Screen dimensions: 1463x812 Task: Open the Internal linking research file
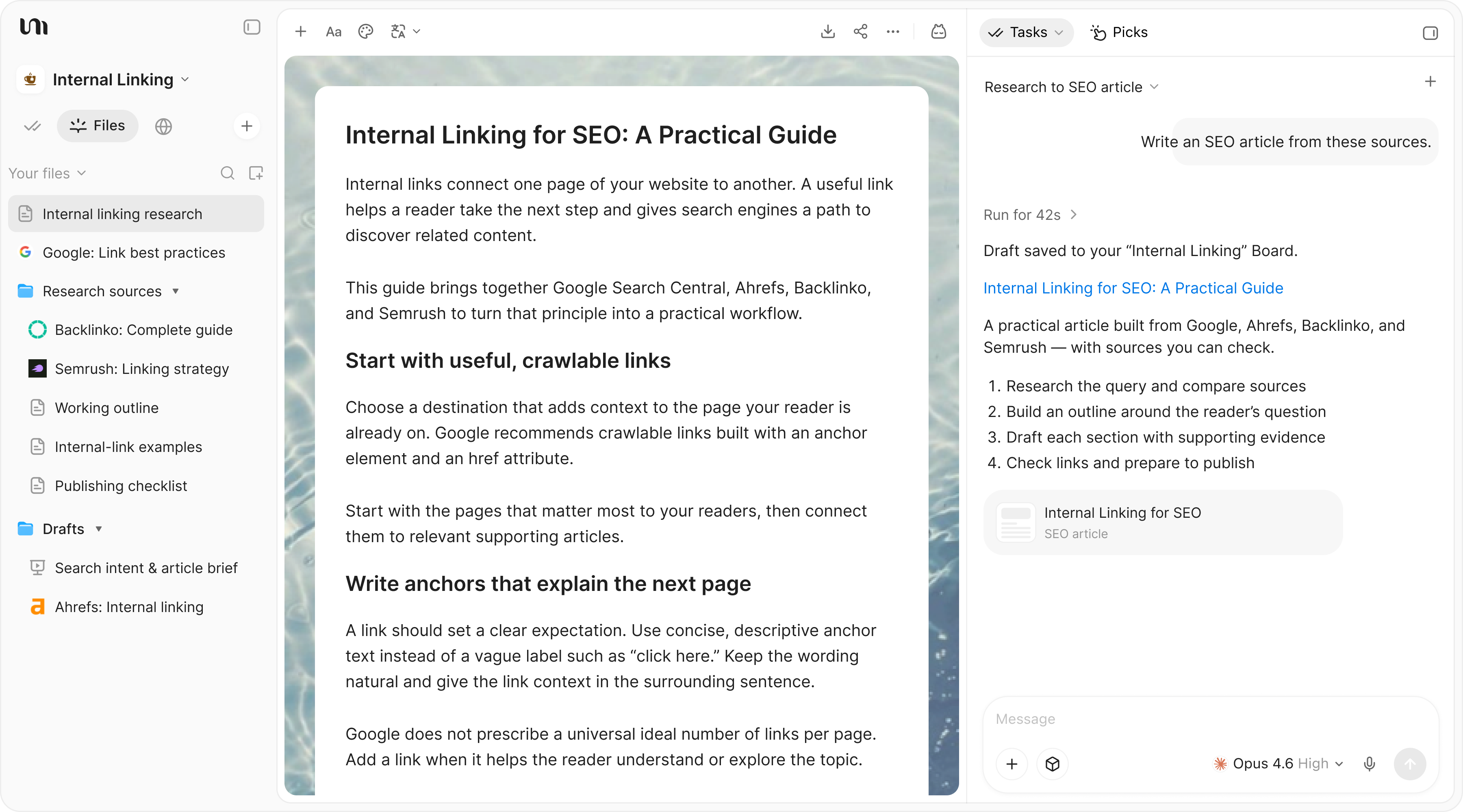[136, 214]
